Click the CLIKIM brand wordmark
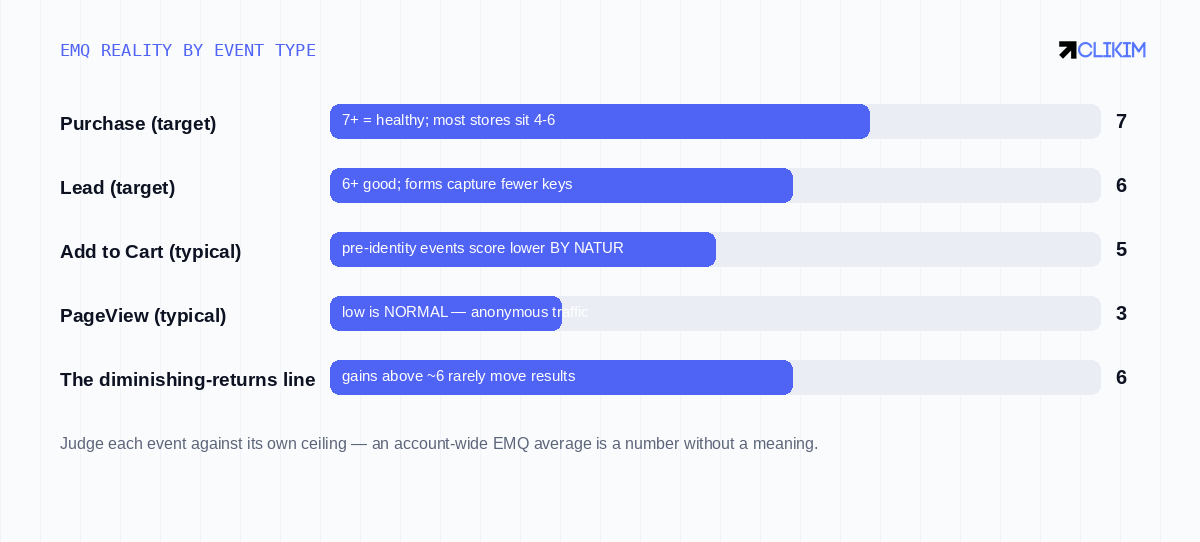This screenshot has width=1200, height=542. [x=1112, y=50]
